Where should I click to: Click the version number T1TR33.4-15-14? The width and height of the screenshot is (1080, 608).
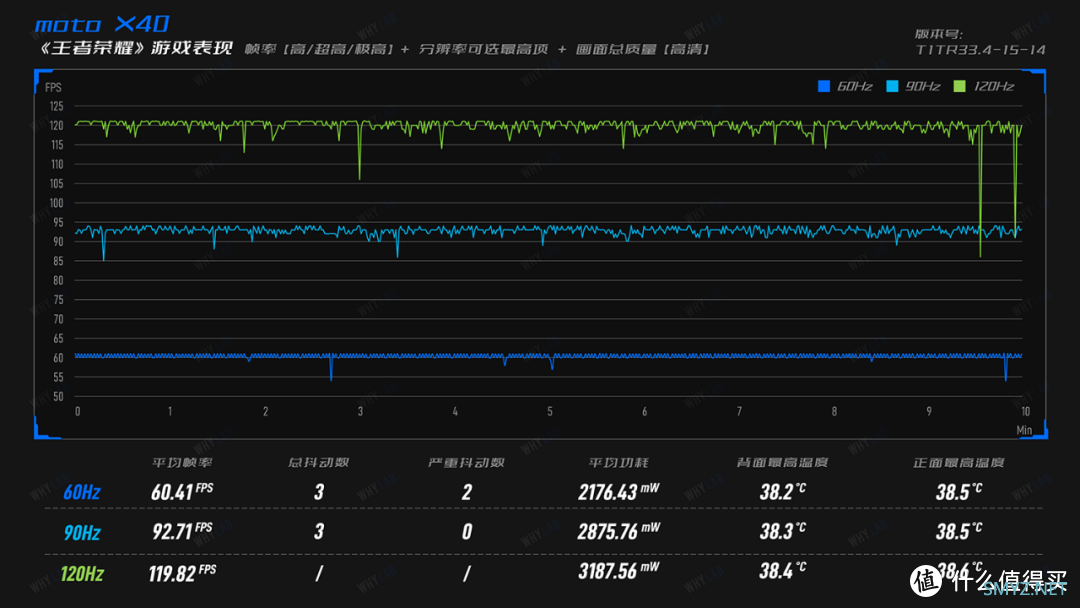(x=980, y=50)
